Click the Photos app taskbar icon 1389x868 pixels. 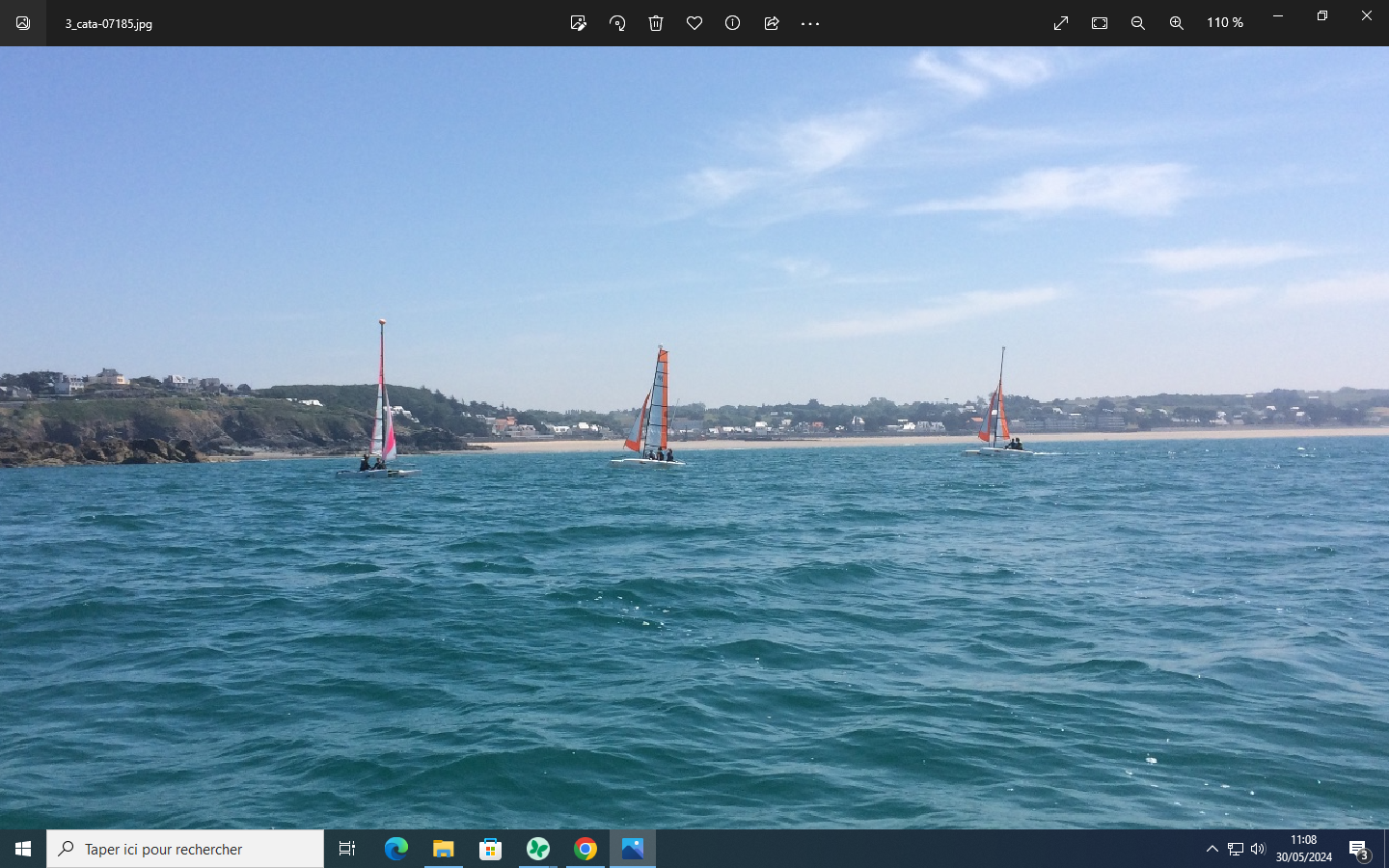coord(632,849)
